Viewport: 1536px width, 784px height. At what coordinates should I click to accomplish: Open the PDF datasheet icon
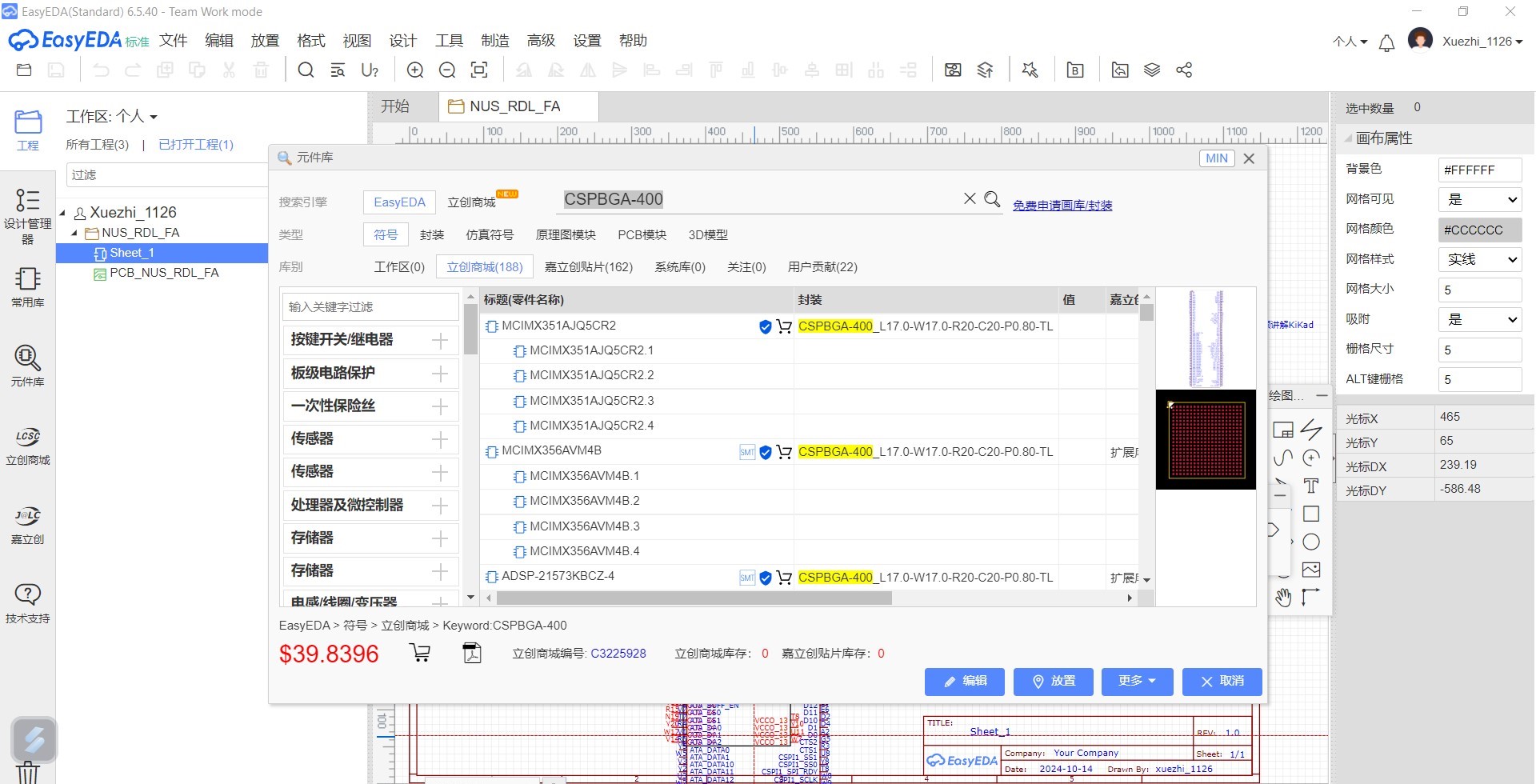pos(472,653)
